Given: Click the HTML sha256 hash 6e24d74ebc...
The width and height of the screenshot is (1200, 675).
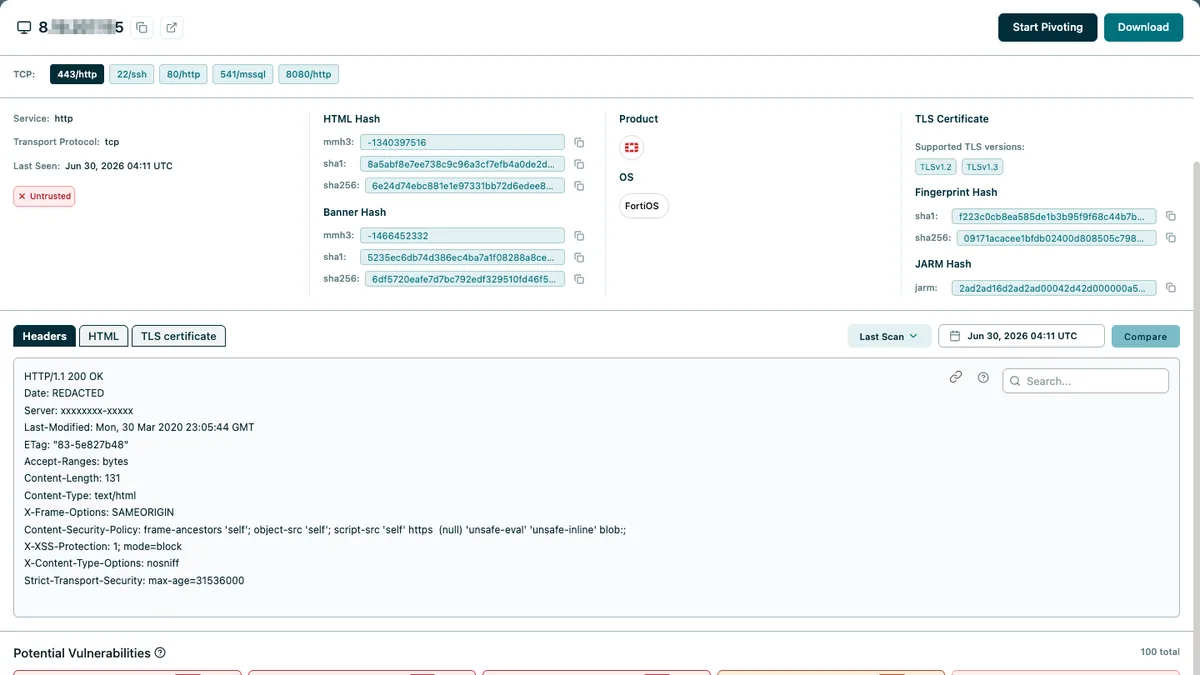Looking at the screenshot, I should (x=464, y=186).
